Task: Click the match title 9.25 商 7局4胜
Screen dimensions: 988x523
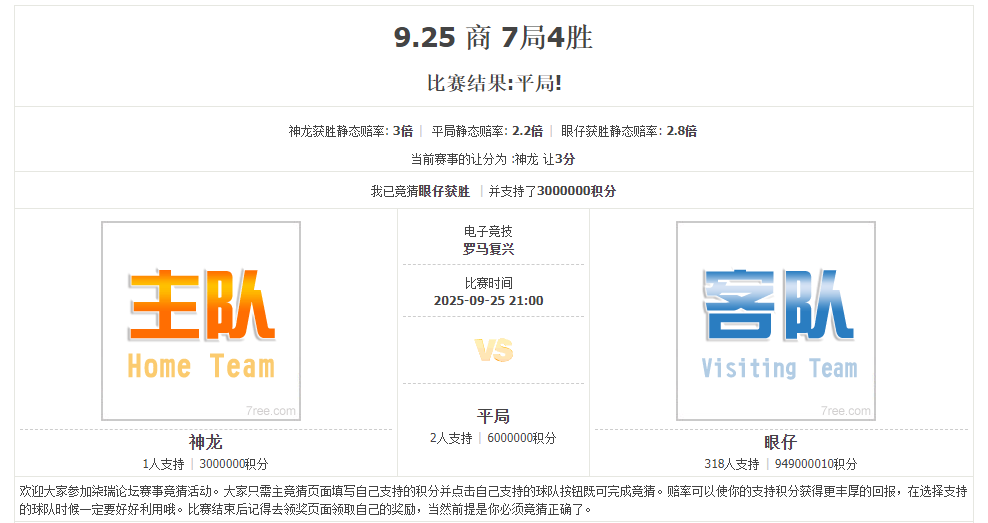Action: click(x=493, y=38)
